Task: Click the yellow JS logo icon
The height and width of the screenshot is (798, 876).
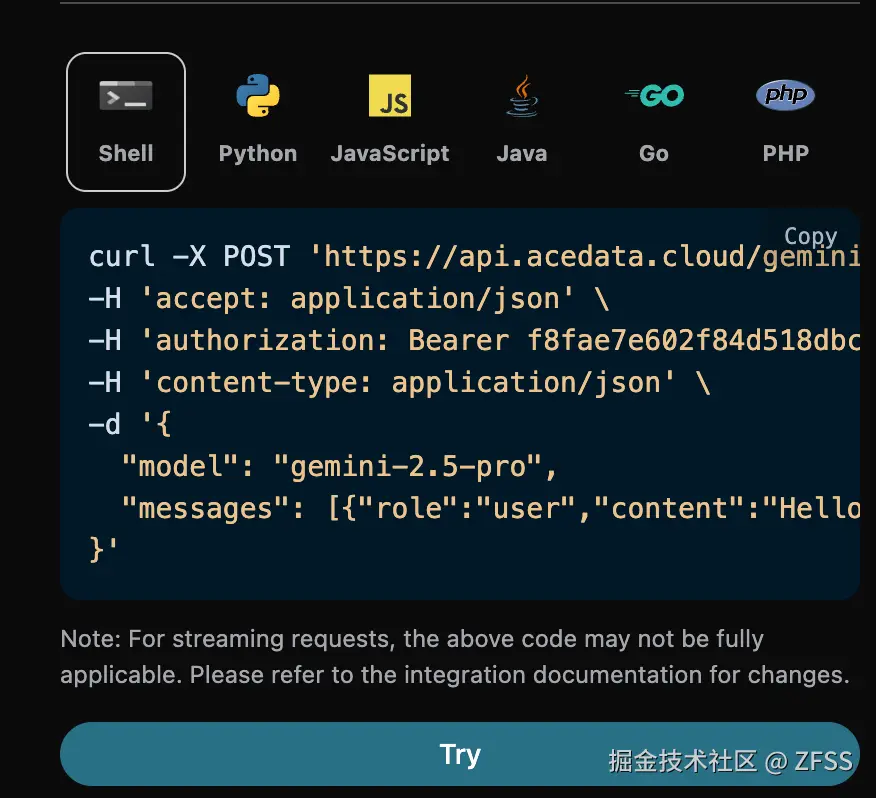Action: tap(389, 96)
